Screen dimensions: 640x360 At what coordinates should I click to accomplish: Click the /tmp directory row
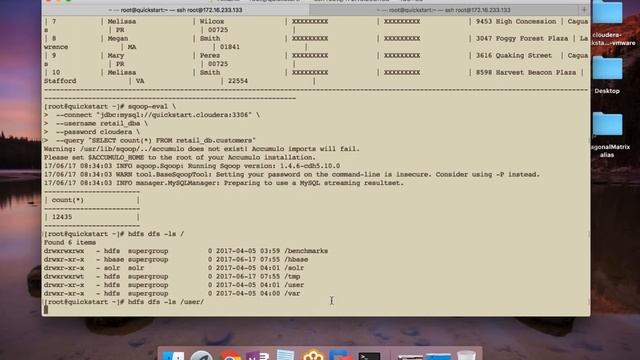tap(172, 276)
